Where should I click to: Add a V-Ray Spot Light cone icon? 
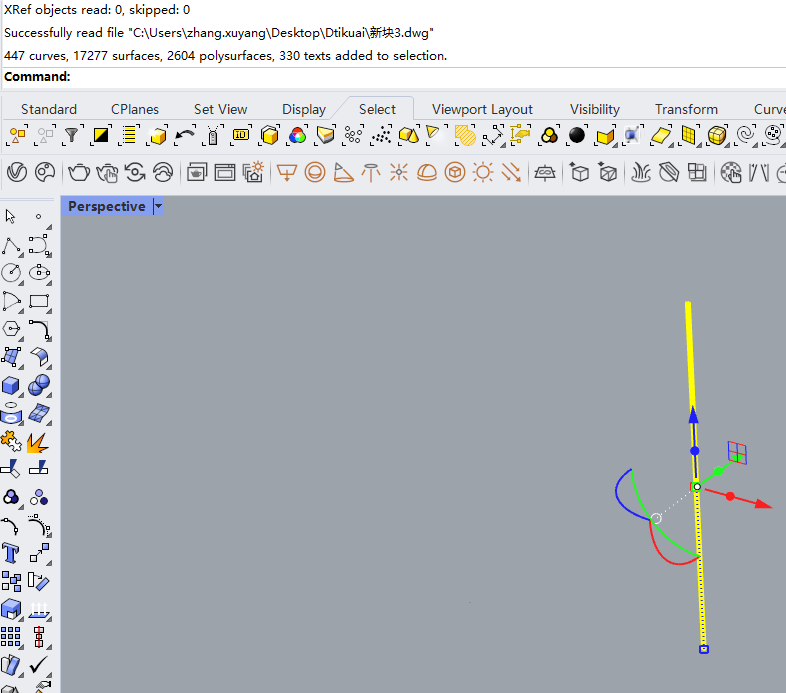(x=343, y=173)
